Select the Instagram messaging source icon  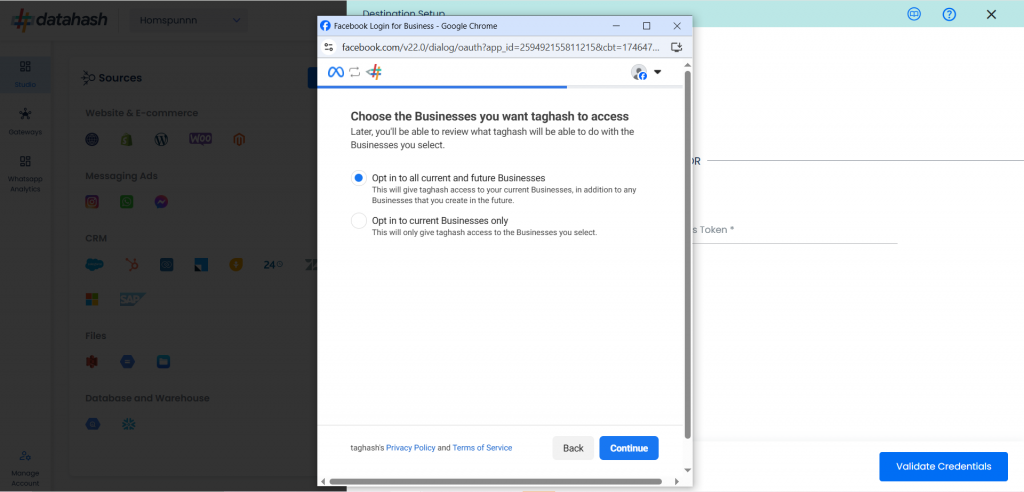[x=92, y=202]
